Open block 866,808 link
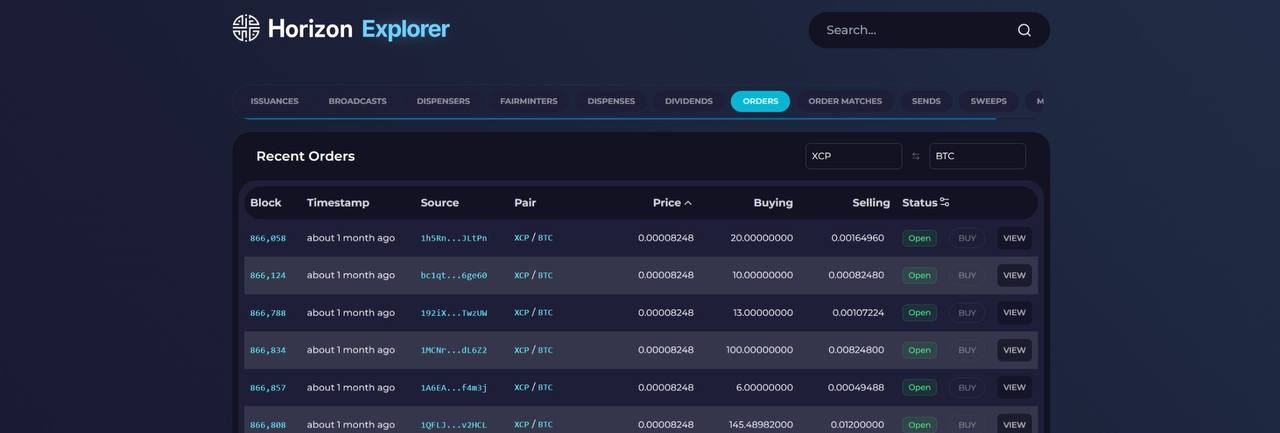The image size is (1280, 433). 268,425
